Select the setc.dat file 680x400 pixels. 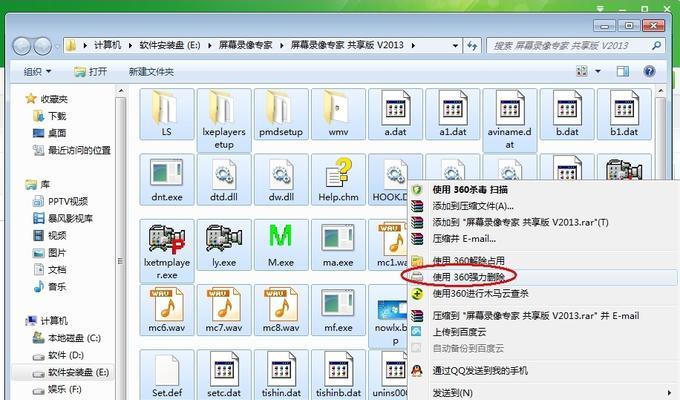point(224,375)
